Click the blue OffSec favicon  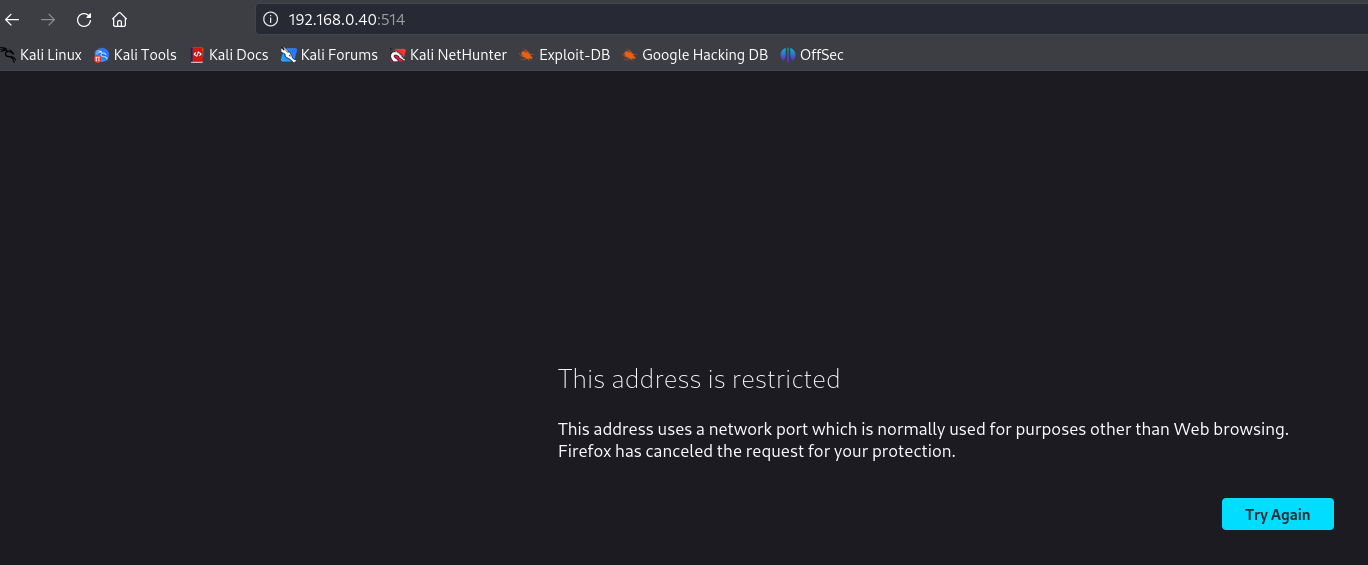click(x=788, y=55)
